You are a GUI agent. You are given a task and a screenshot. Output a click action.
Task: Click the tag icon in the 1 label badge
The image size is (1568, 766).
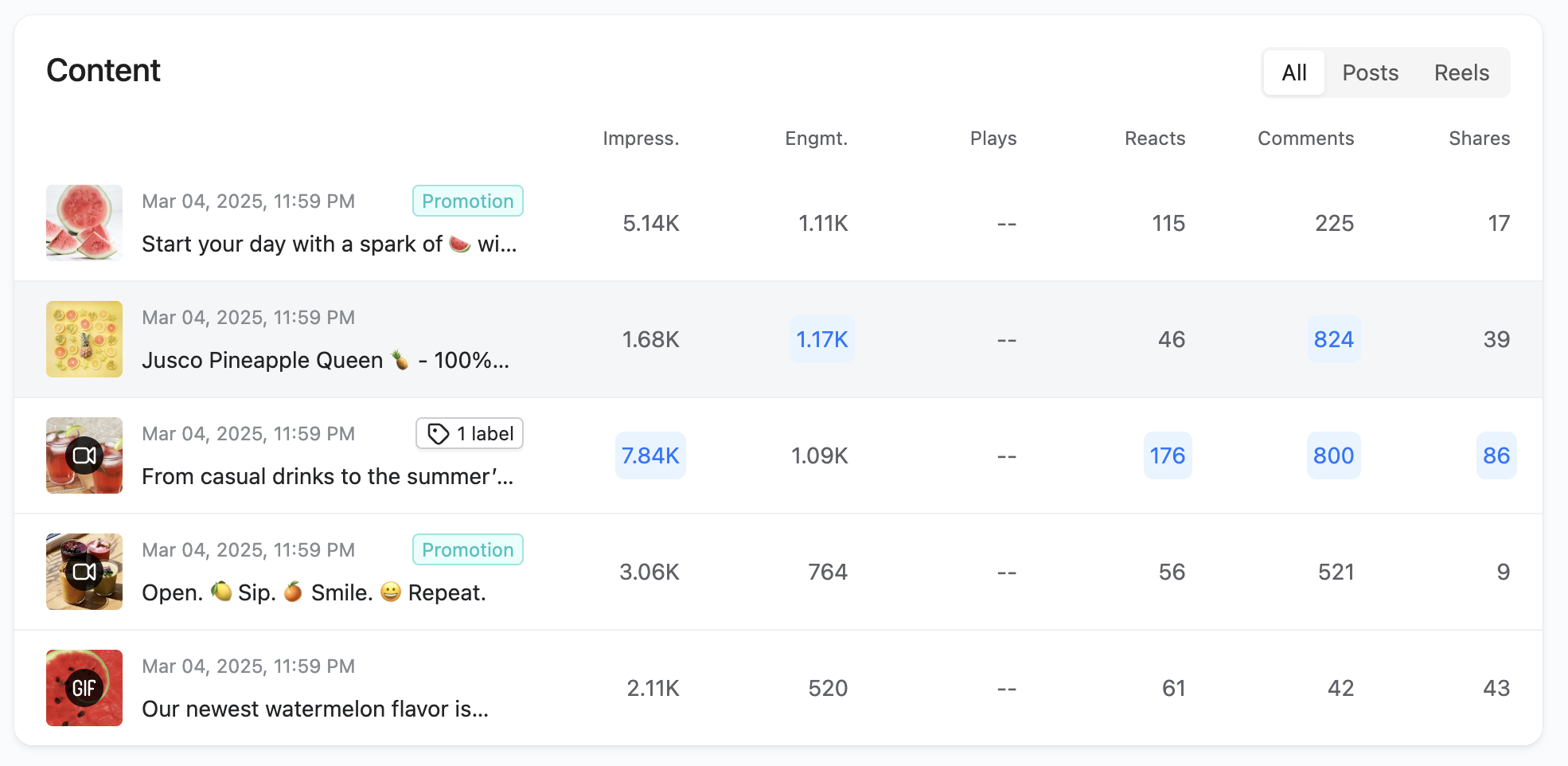tap(438, 434)
